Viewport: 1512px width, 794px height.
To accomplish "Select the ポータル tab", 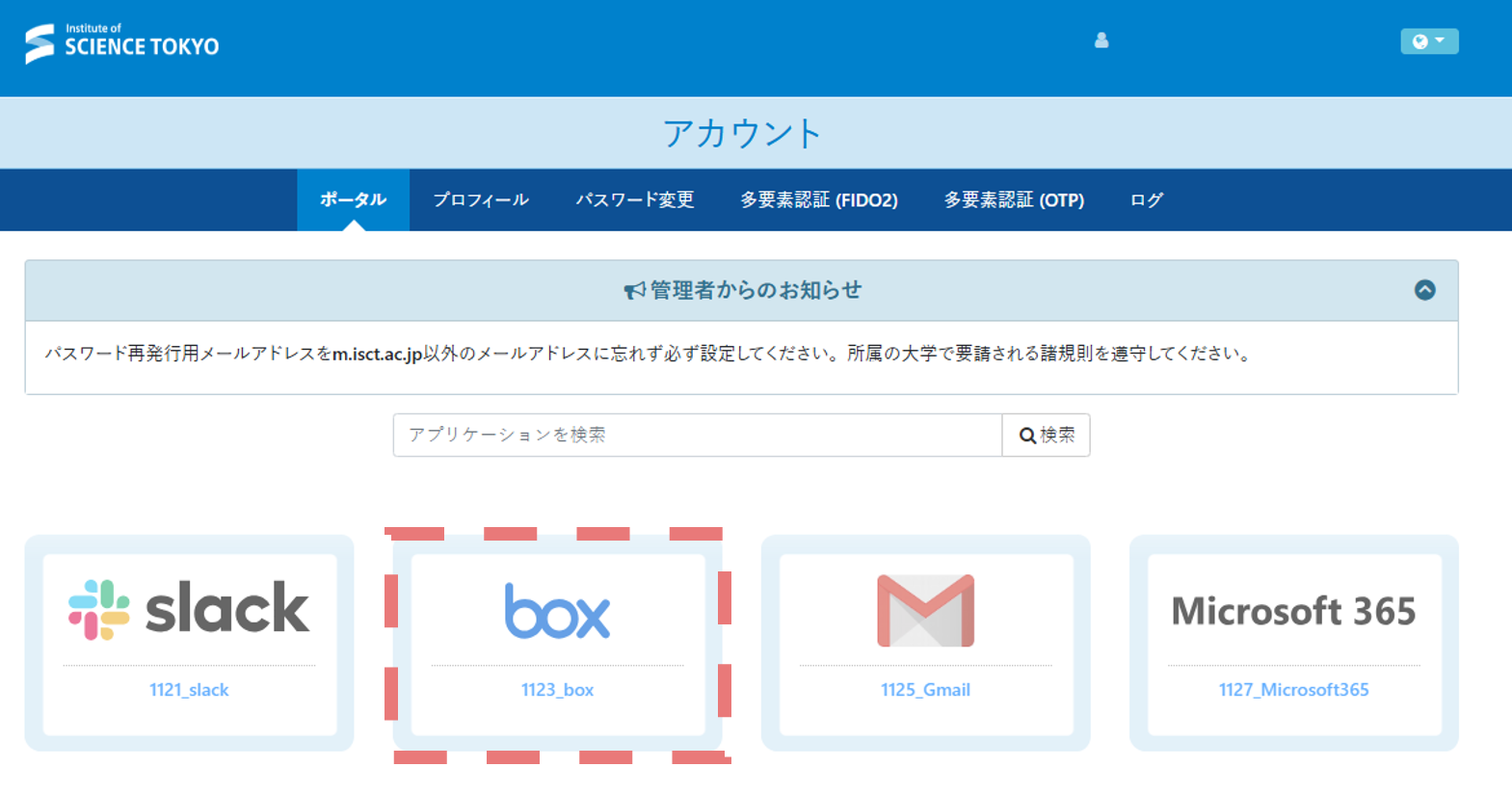I will (x=353, y=199).
